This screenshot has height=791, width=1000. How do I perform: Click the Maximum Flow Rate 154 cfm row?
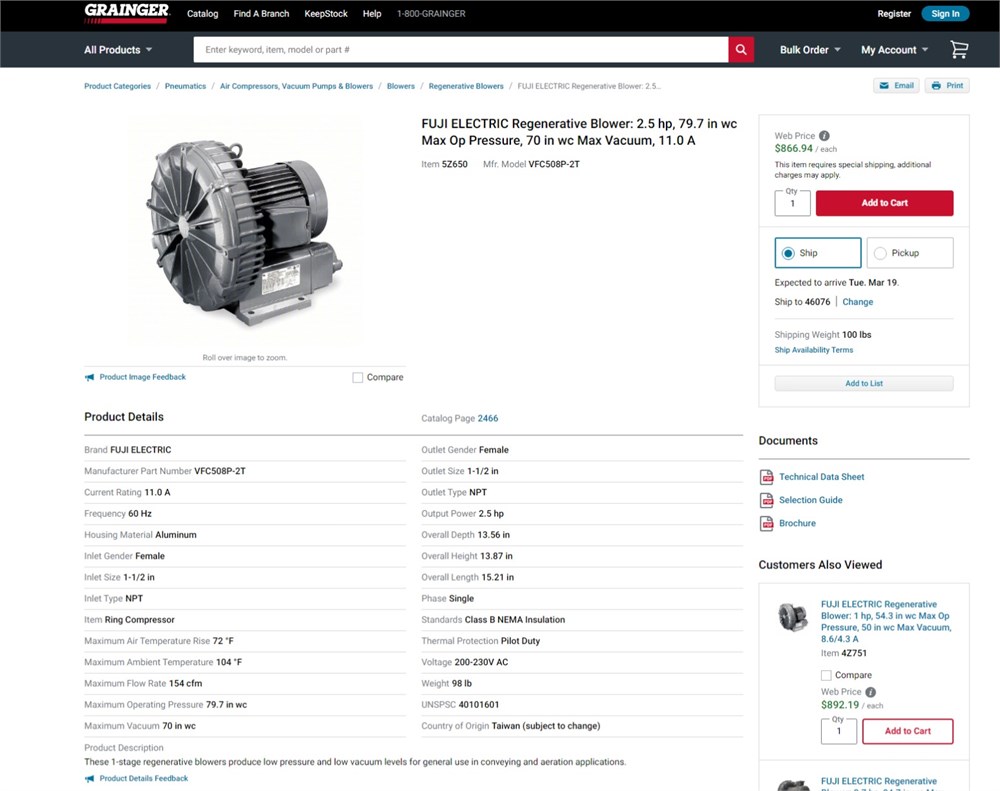click(x=245, y=683)
